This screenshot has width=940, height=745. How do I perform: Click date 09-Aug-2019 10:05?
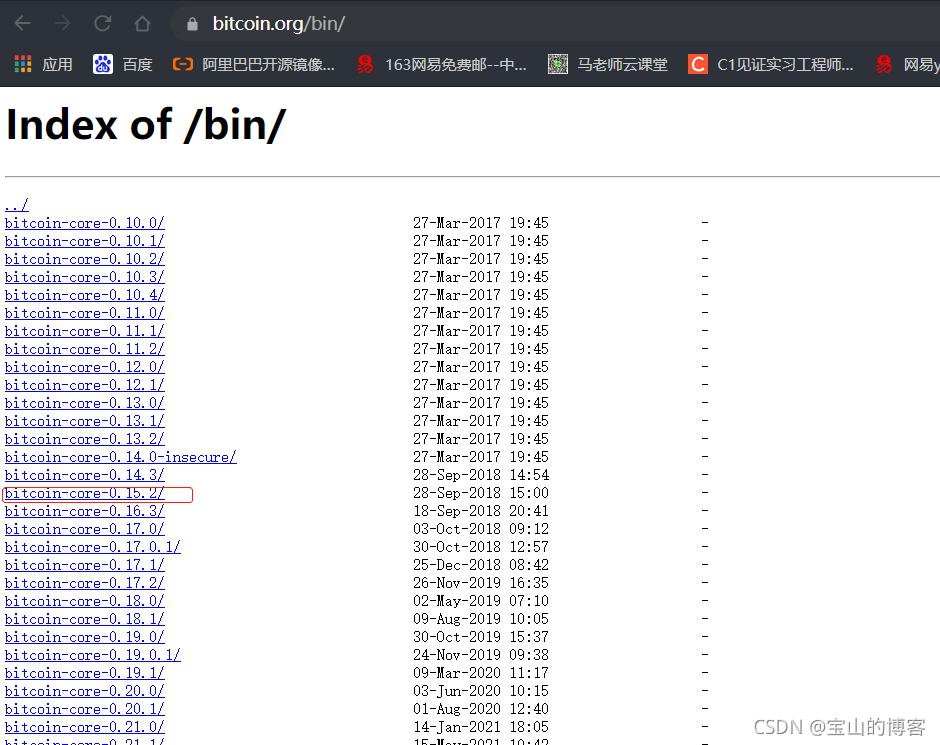[x=481, y=619]
